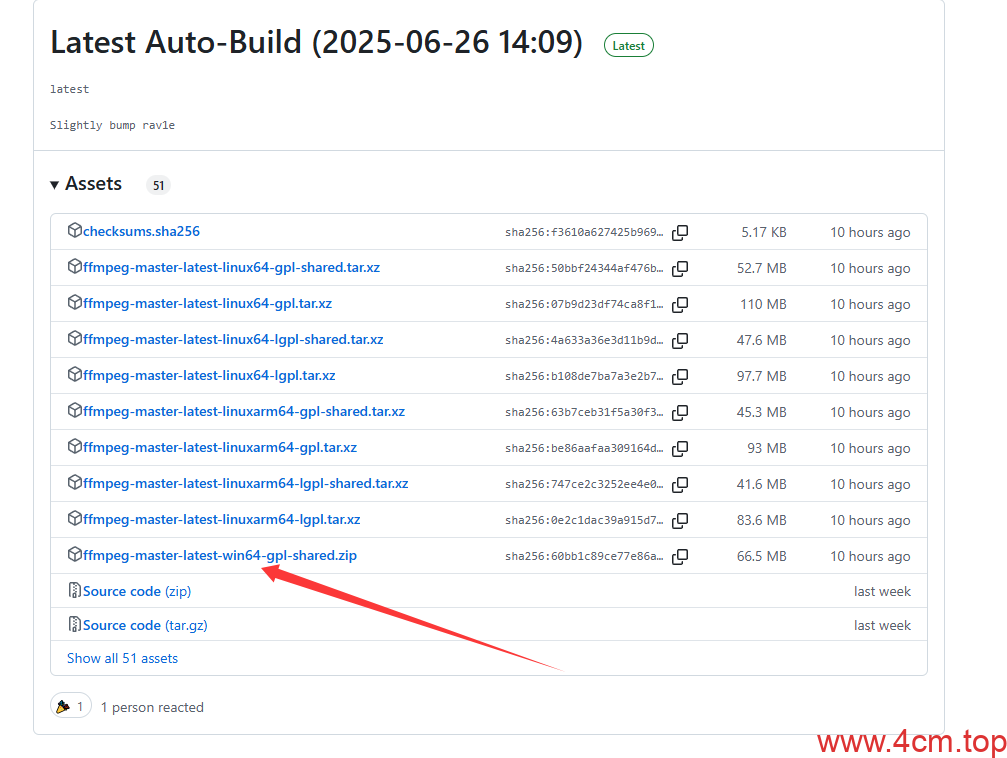Click package icon beside win64-gpl-shared.zip
This screenshot has height=758, width=1007.
coord(74,554)
